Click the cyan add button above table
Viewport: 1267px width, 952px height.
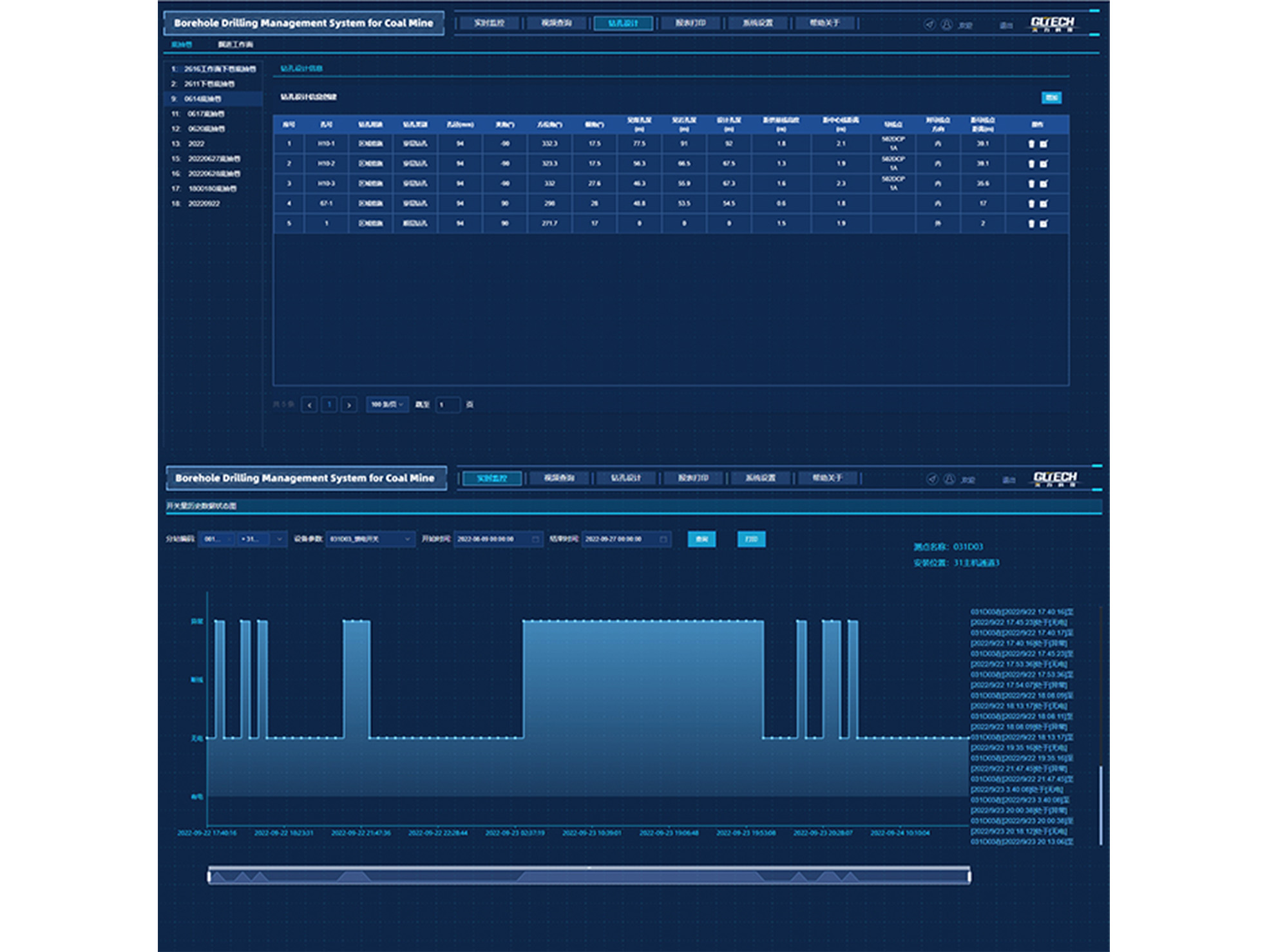click(1051, 97)
